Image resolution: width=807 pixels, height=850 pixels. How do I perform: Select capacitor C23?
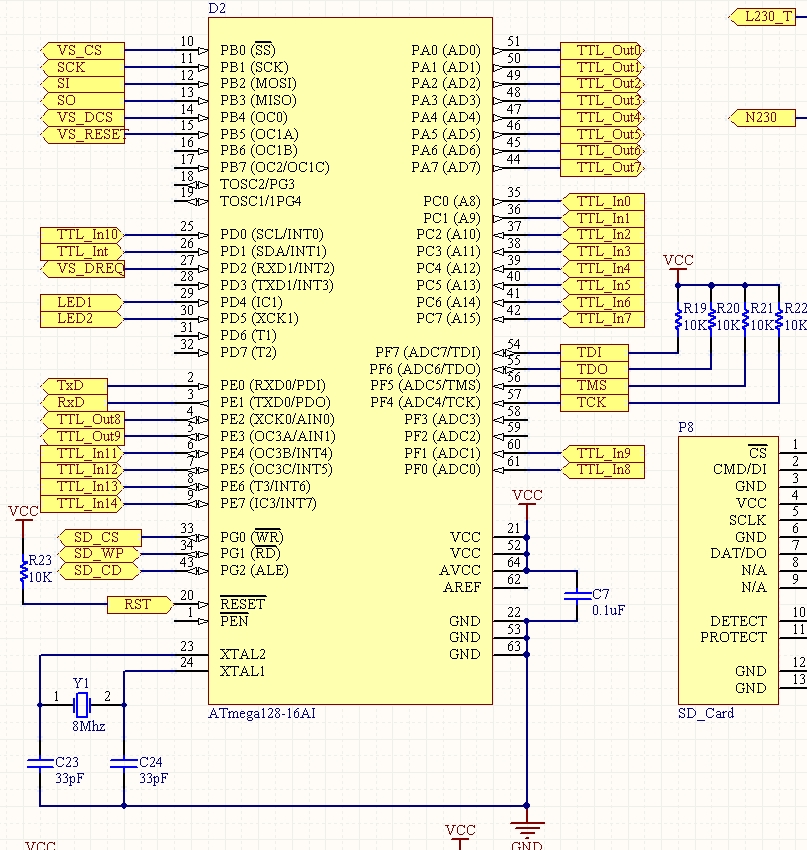40,763
